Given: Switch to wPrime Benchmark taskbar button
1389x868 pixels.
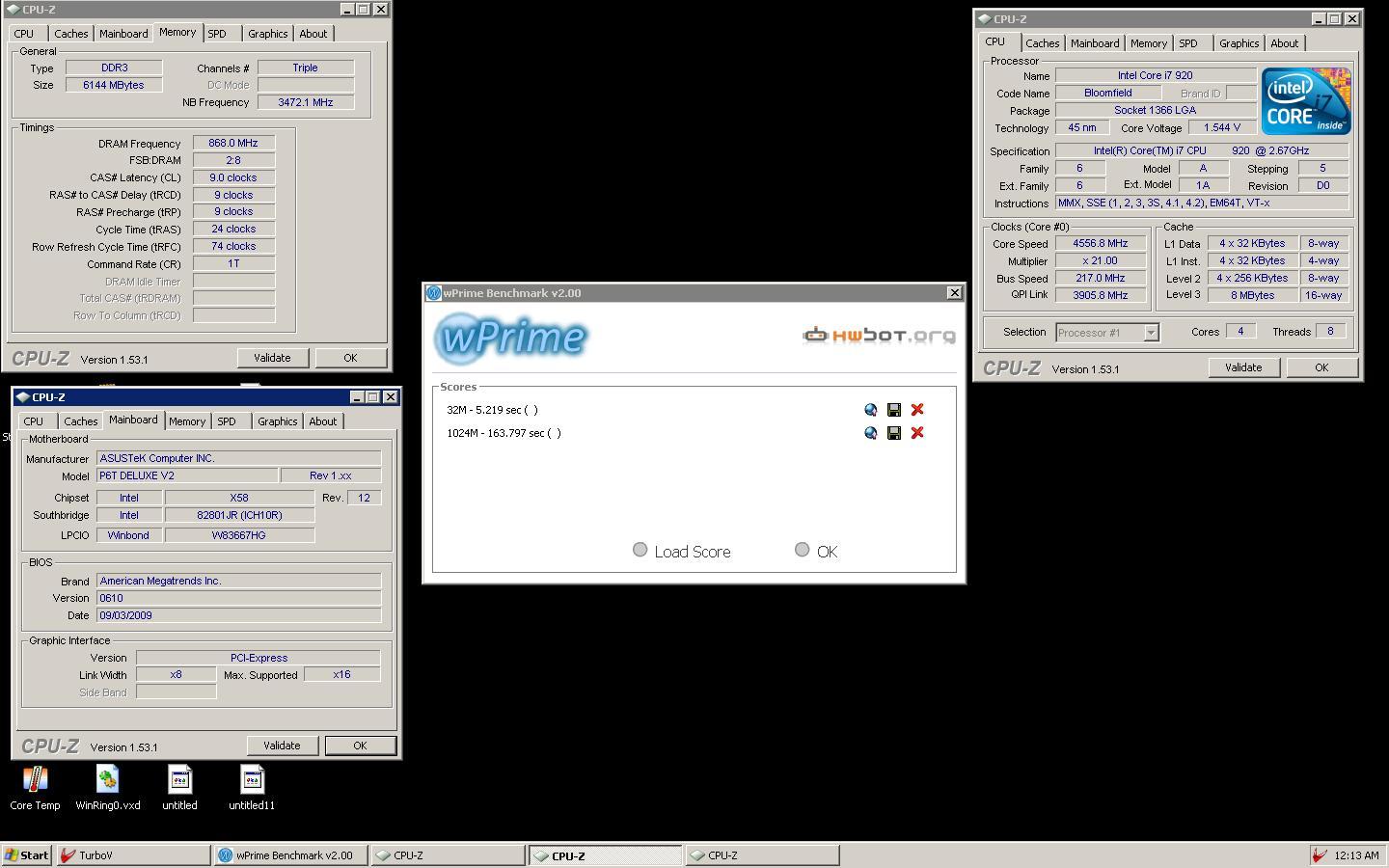Looking at the screenshot, I should click(291, 855).
